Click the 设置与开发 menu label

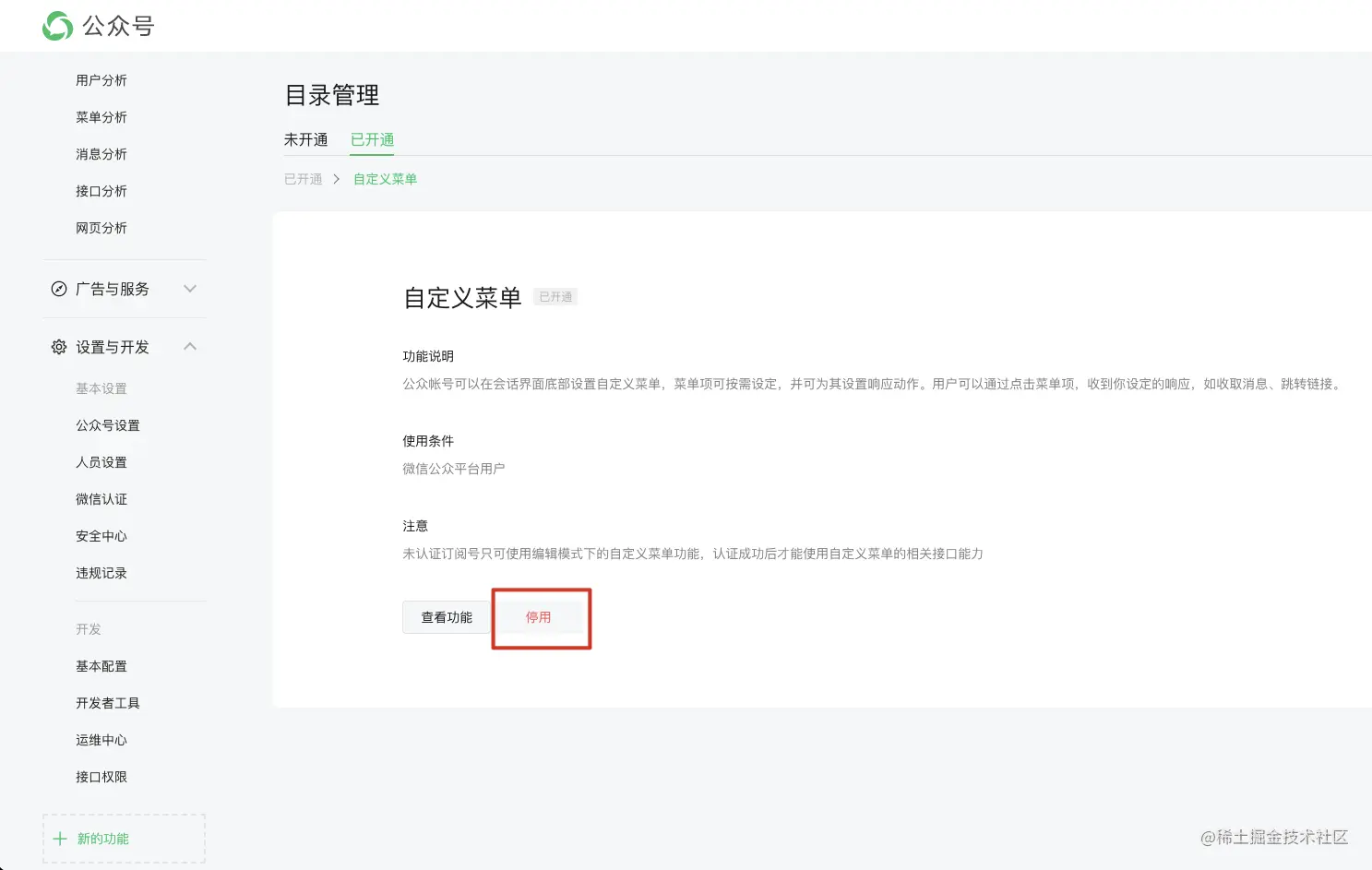tap(113, 347)
